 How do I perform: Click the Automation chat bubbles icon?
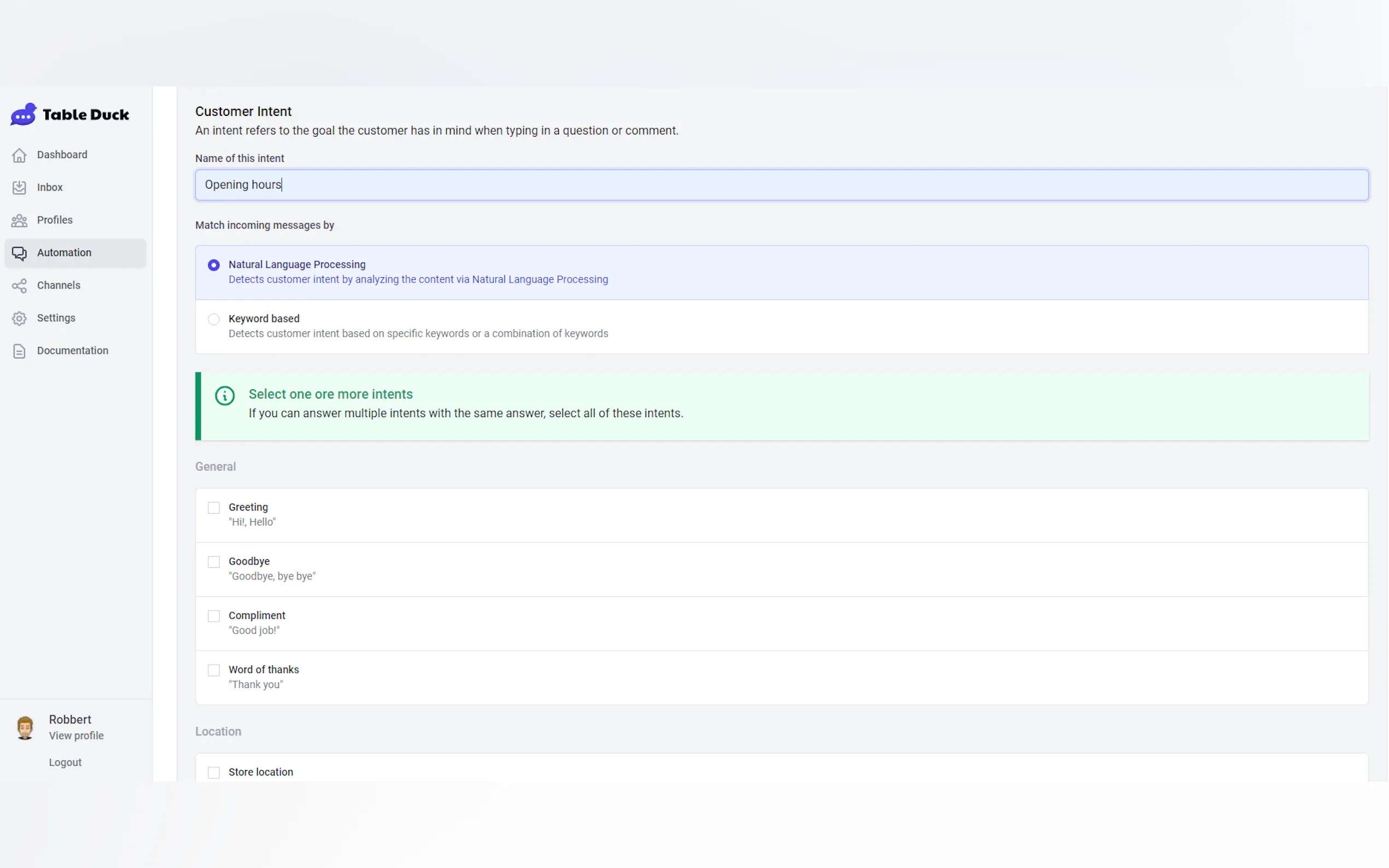(20, 253)
